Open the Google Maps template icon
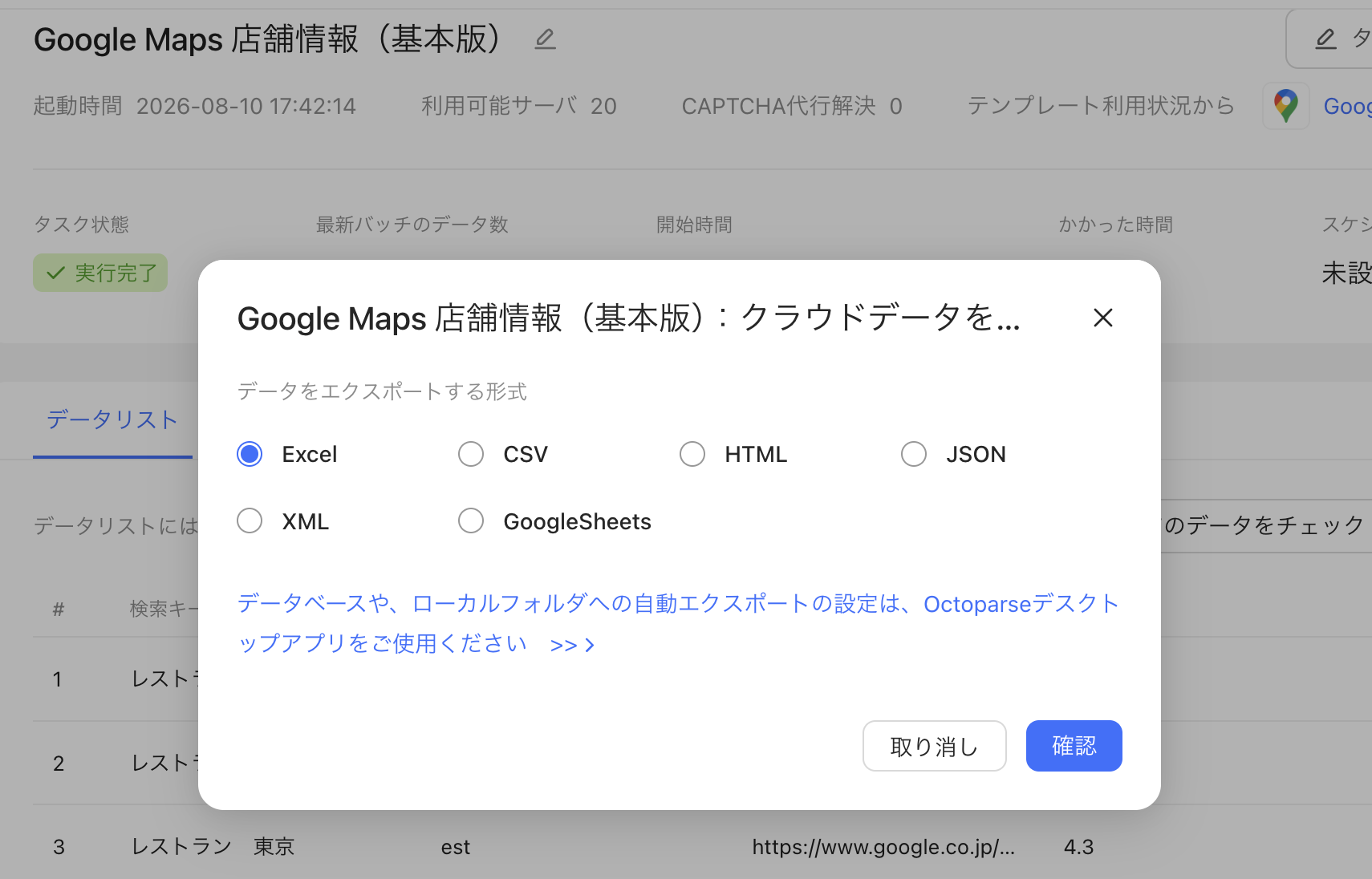The width and height of the screenshot is (1372, 879). (x=1286, y=106)
